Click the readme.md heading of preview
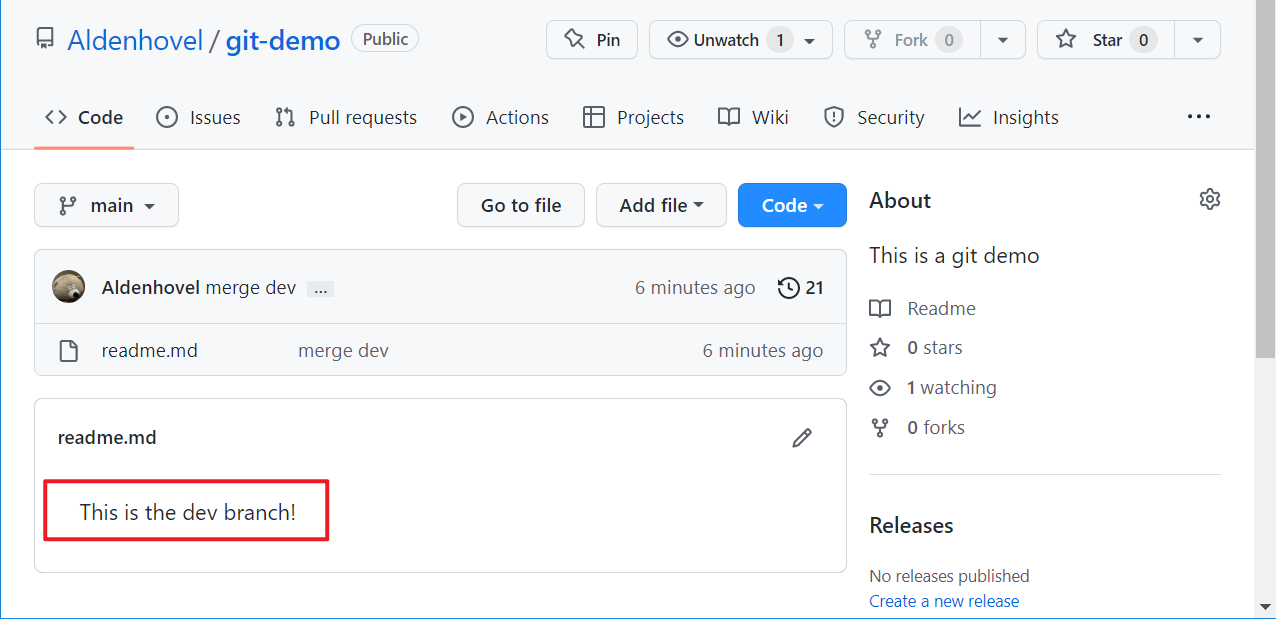Screen dimensions: 1276x619 pyautogui.click(x=107, y=437)
